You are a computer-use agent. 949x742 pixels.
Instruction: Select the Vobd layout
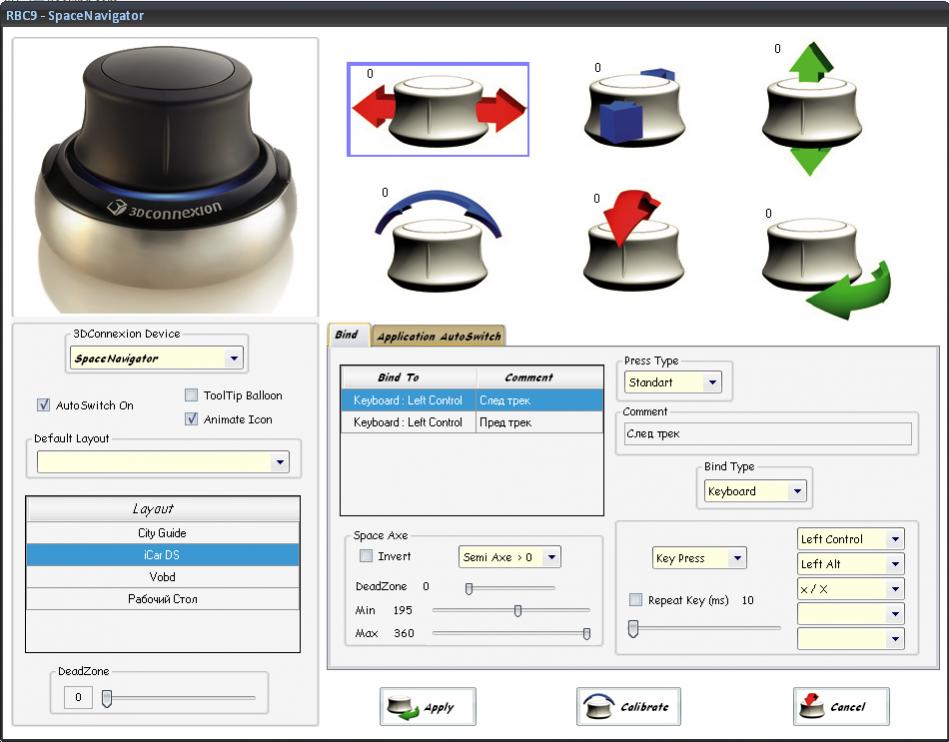pyautogui.click(x=163, y=577)
